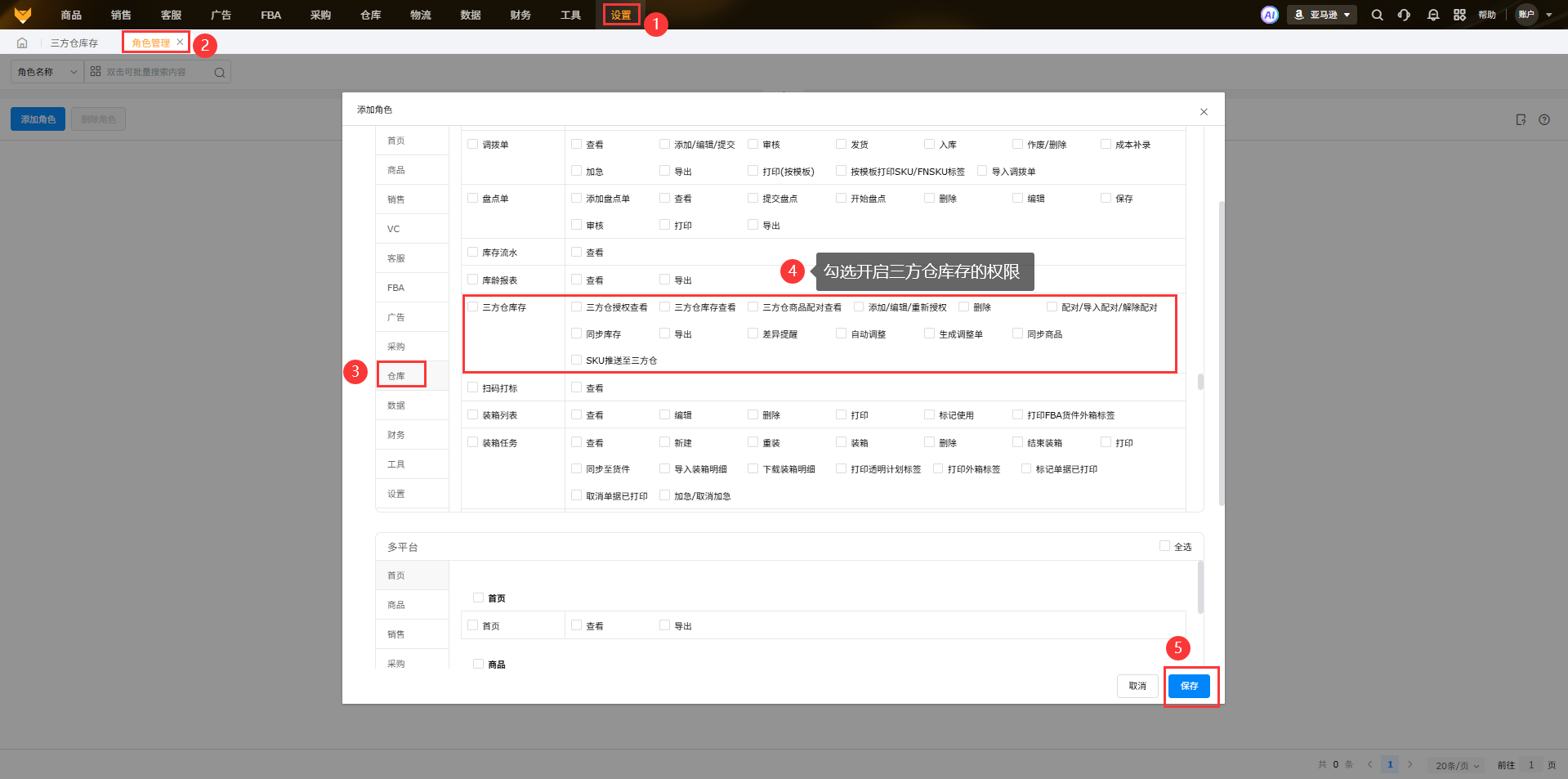Open the apps grid icon

click(x=1459, y=15)
